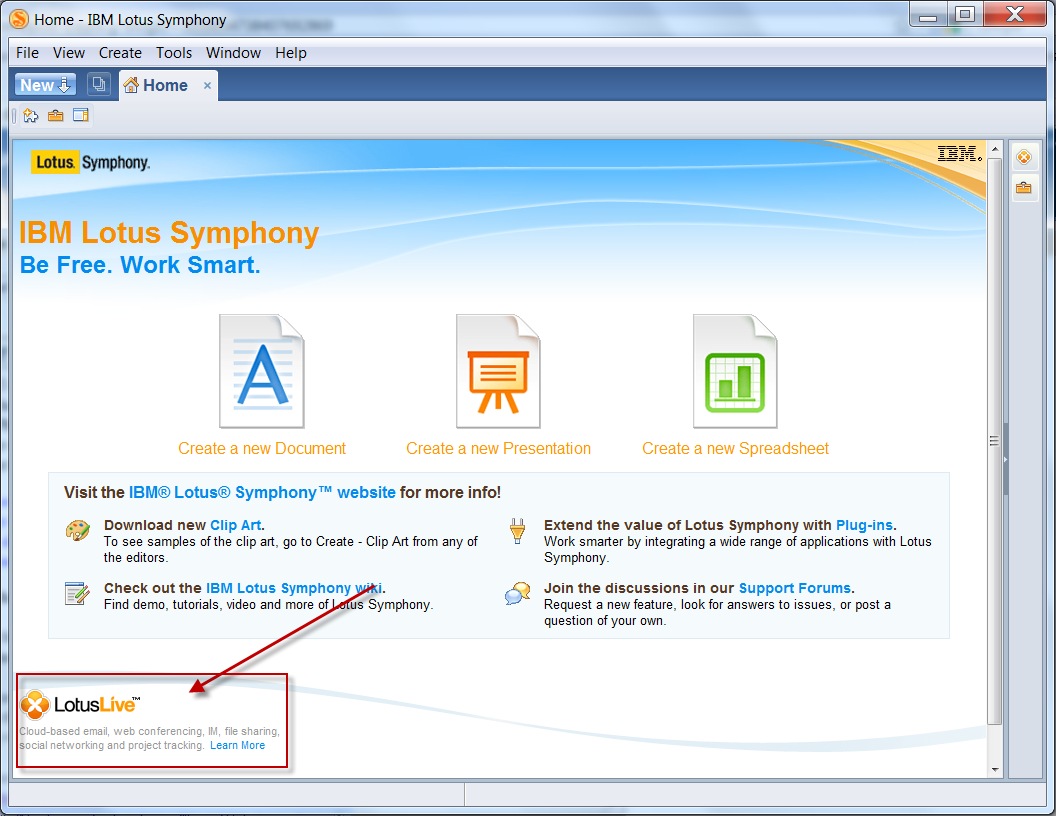Open the IBM Lotus Symphony wiki link
The image size is (1056, 816).
point(294,588)
